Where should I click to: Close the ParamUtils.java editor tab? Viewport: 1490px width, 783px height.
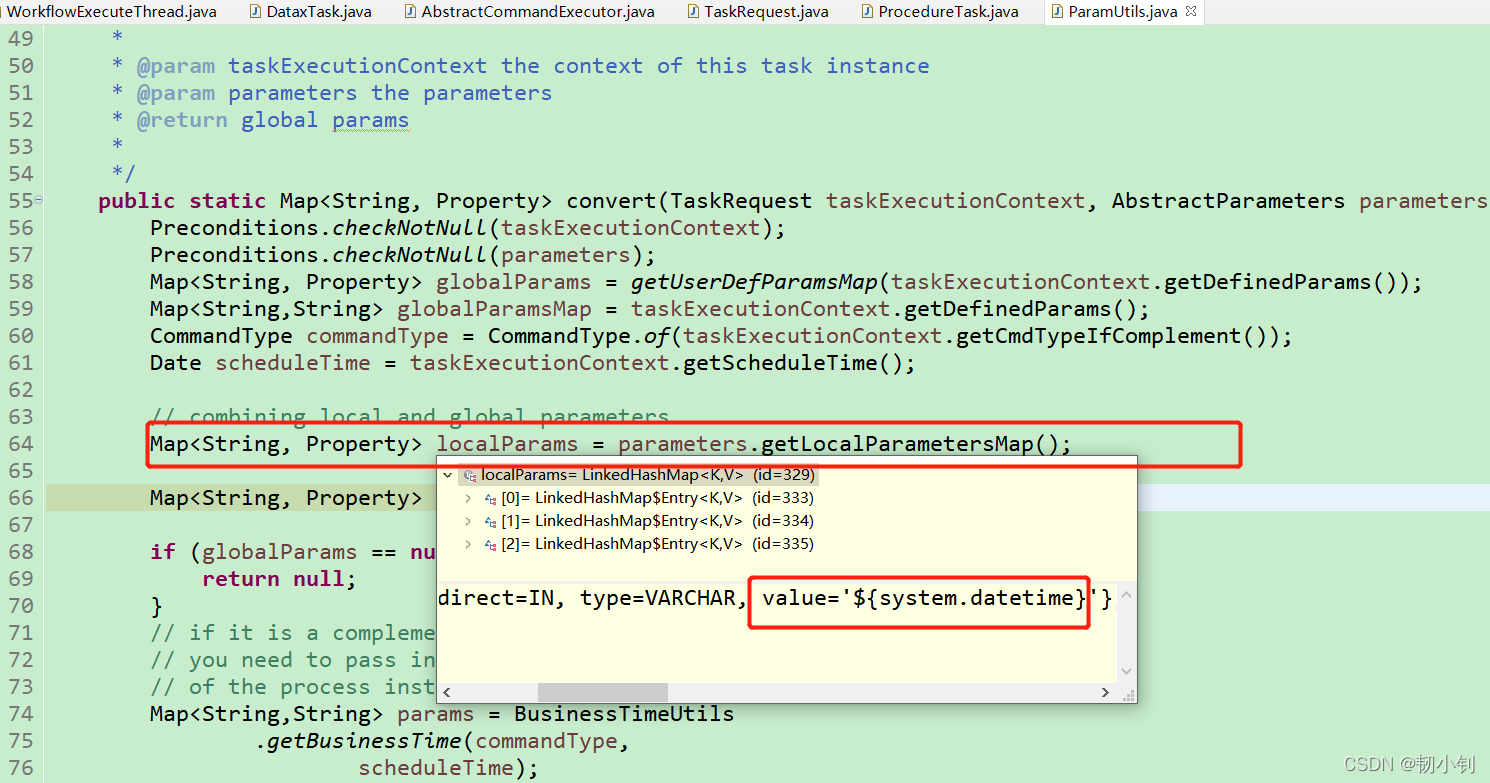(1191, 12)
